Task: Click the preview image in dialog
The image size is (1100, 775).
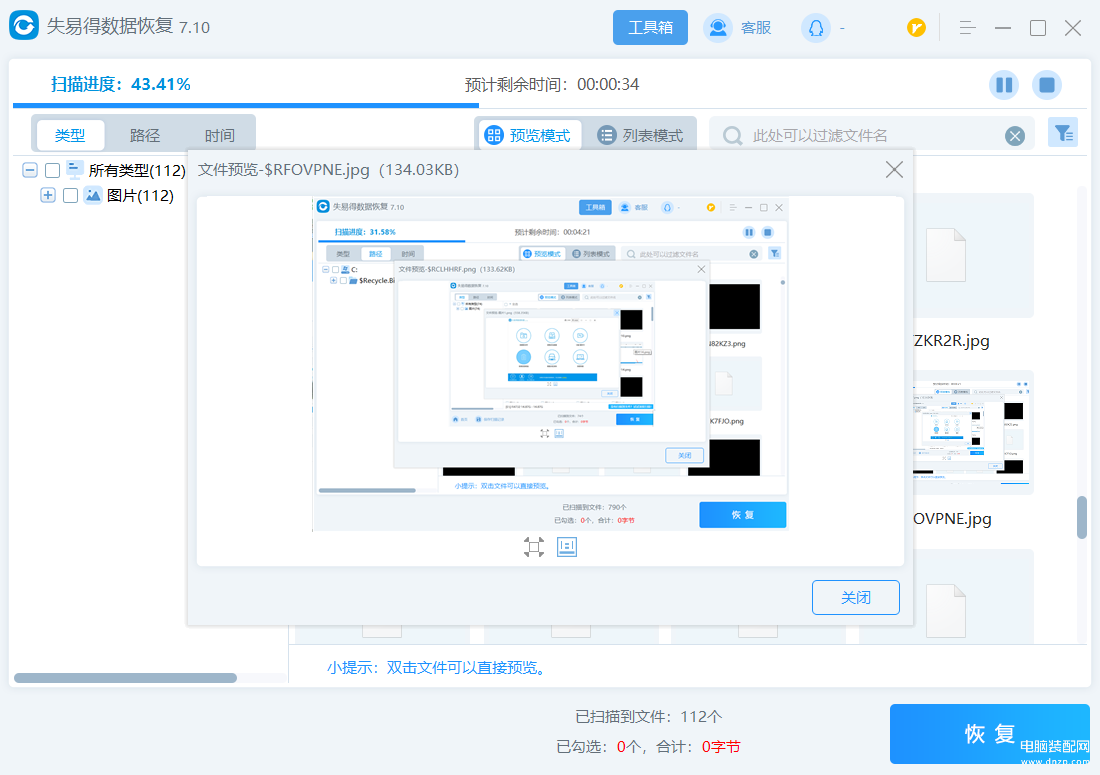Action: (550, 364)
